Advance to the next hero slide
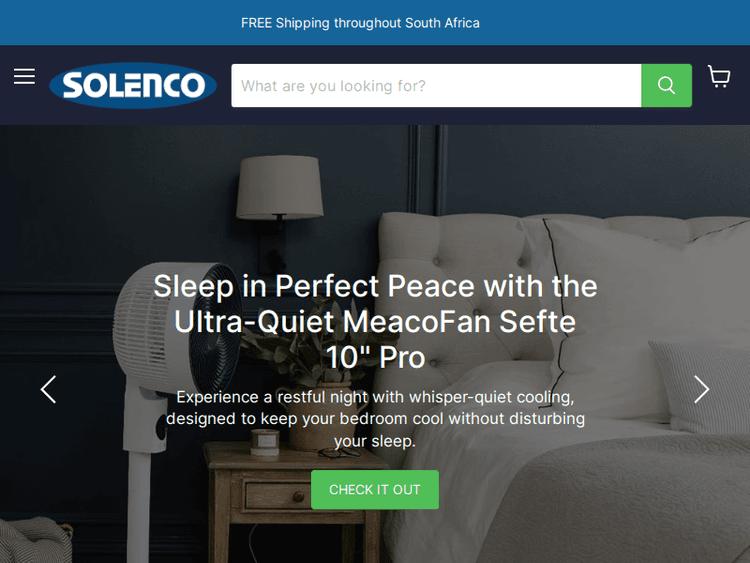Viewport: 750px width, 563px height. (701, 389)
